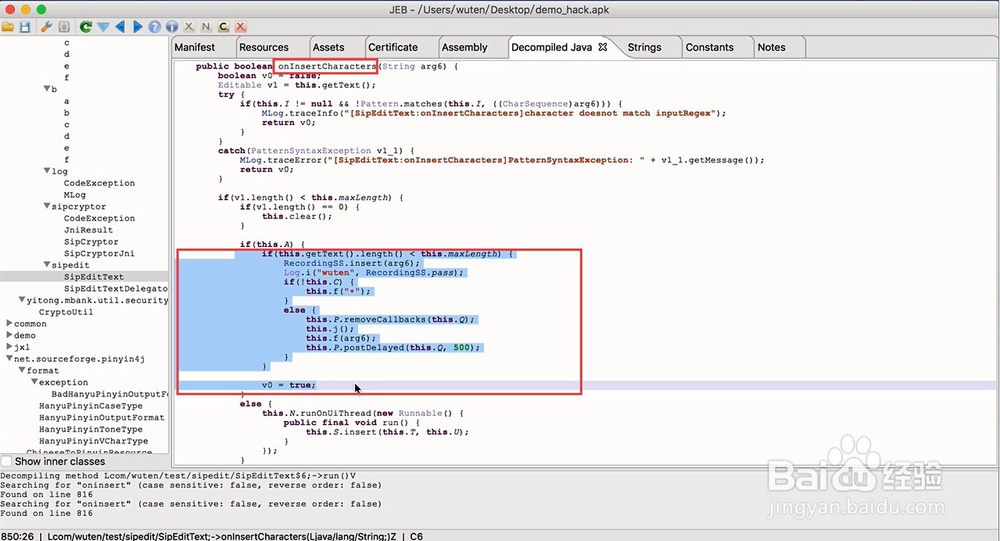Save using the floppy disk icon
This screenshot has height=541, width=1000.
[25, 27]
